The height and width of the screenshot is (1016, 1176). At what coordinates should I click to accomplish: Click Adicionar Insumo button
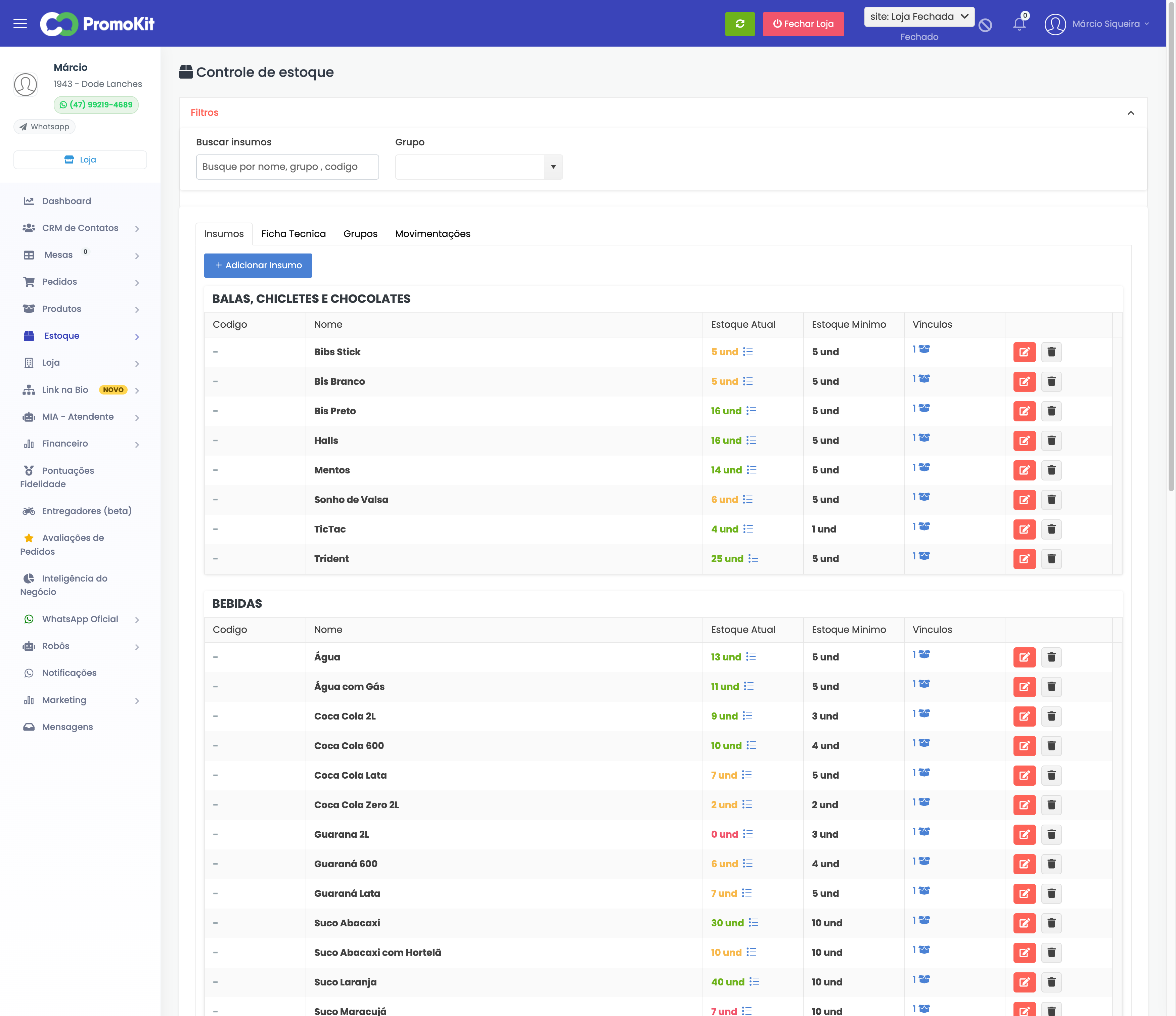[x=258, y=266]
